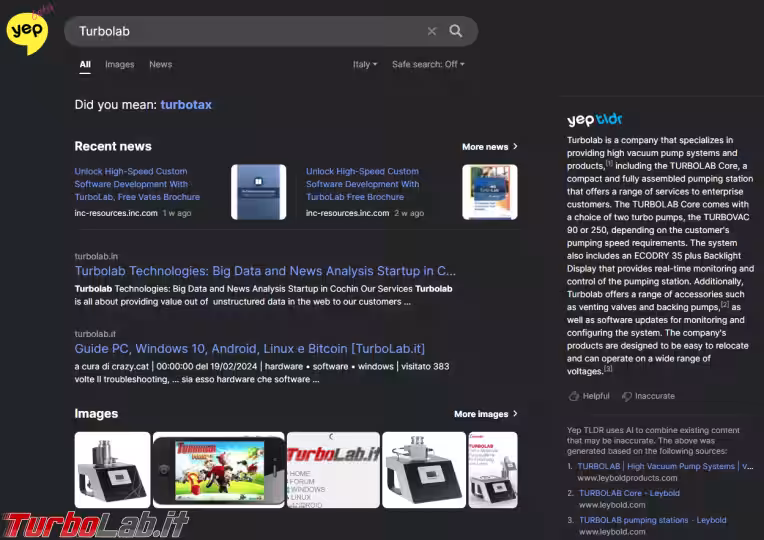The image size is (764, 540).
Task: Expand More images chevron link
Action: (x=486, y=414)
